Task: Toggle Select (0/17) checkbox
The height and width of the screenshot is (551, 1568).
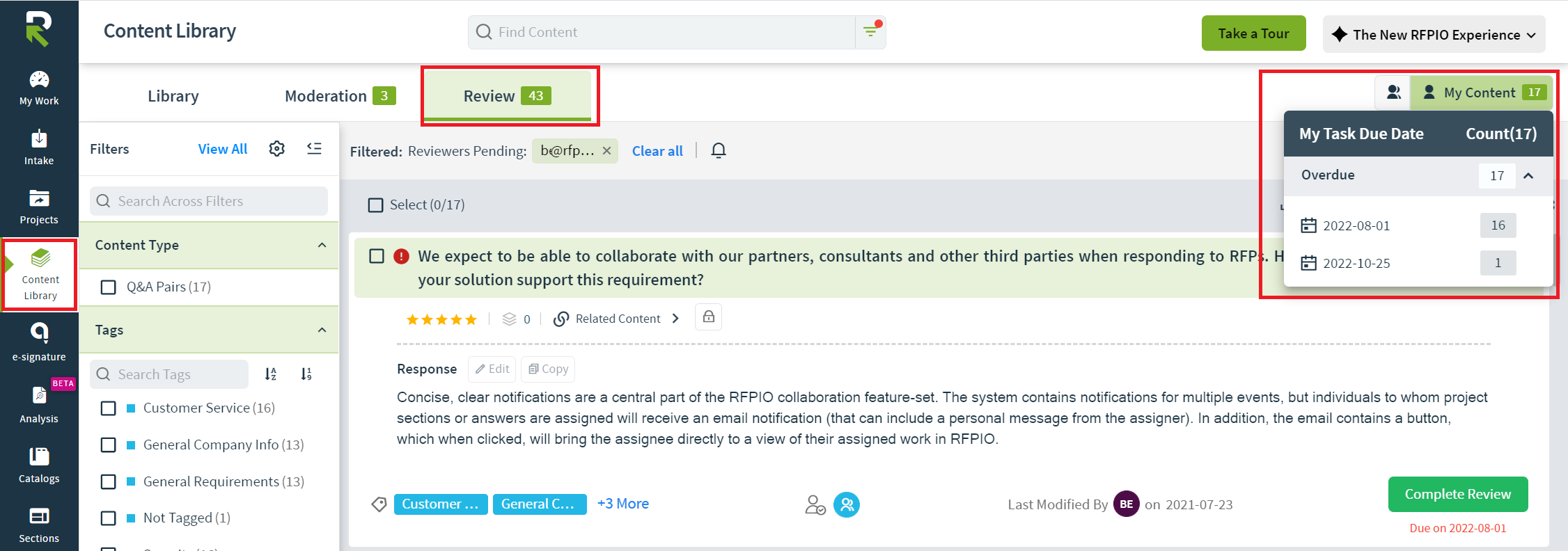Action: point(376,205)
